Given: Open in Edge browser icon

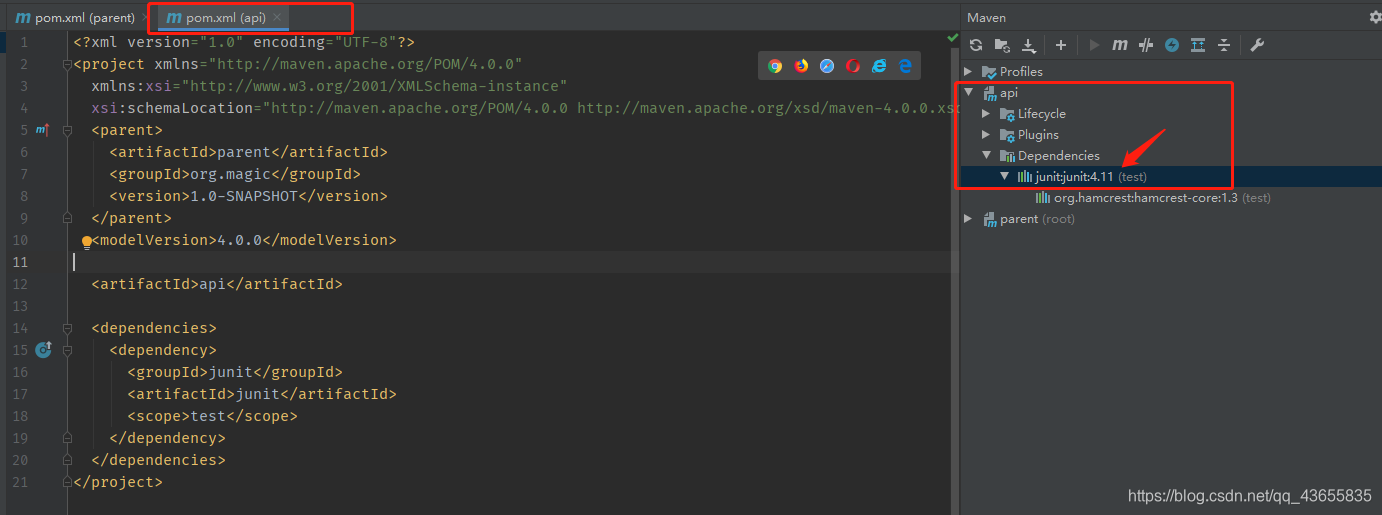Looking at the screenshot, I should click(905, 66).
